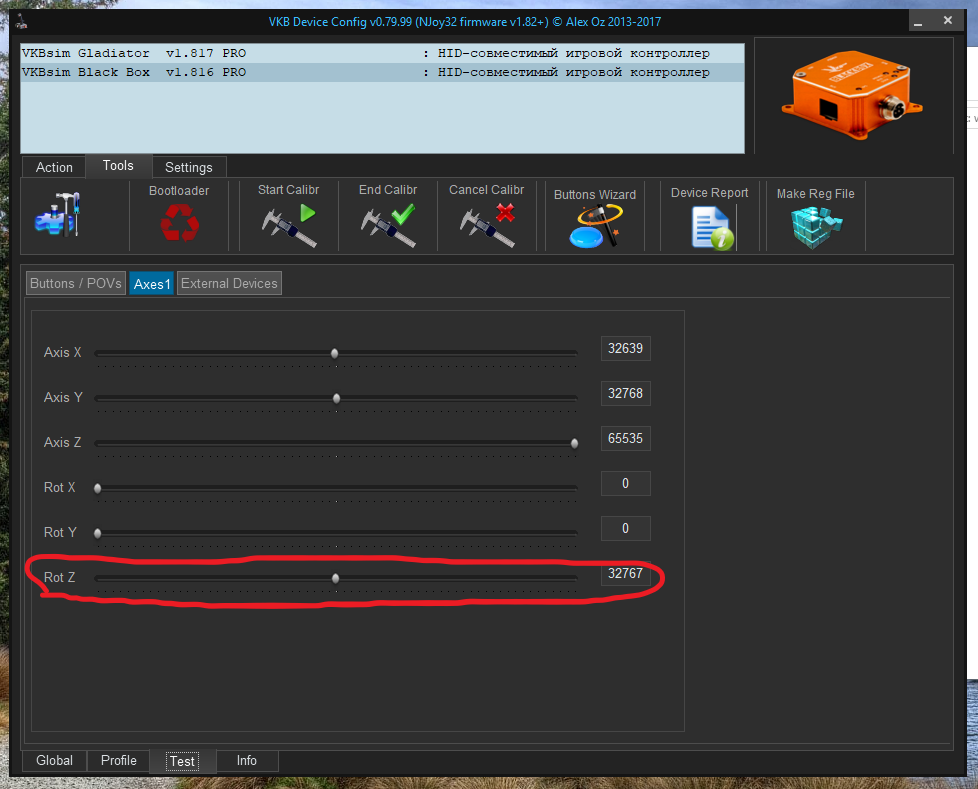Click the Axis X value field 32639
978x789 pixels.
pos(626,348)
